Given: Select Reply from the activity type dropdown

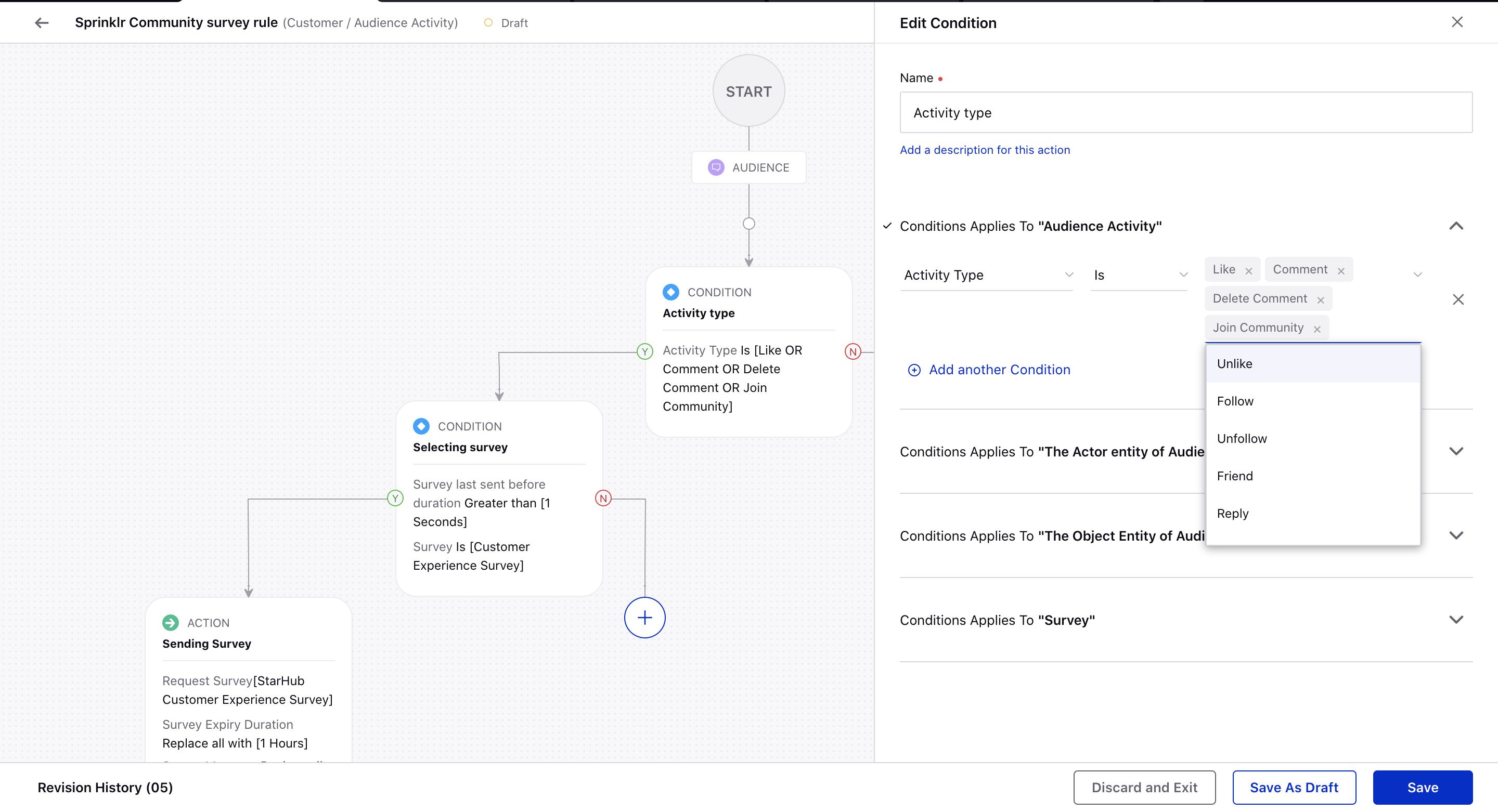Looking at the screenshot, I should (x=1233, y=513).
